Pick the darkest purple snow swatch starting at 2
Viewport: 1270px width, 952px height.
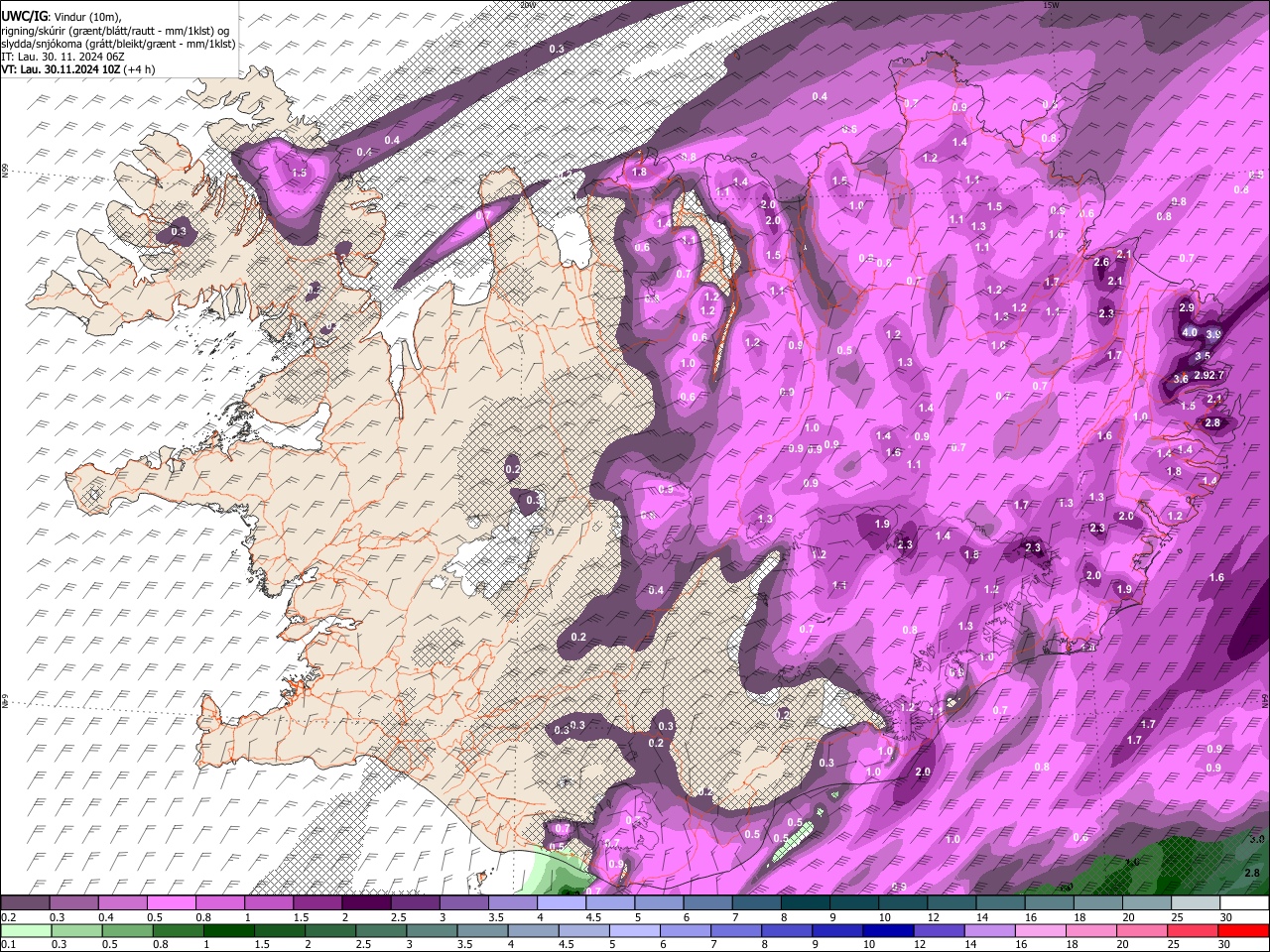coord(366,903)
